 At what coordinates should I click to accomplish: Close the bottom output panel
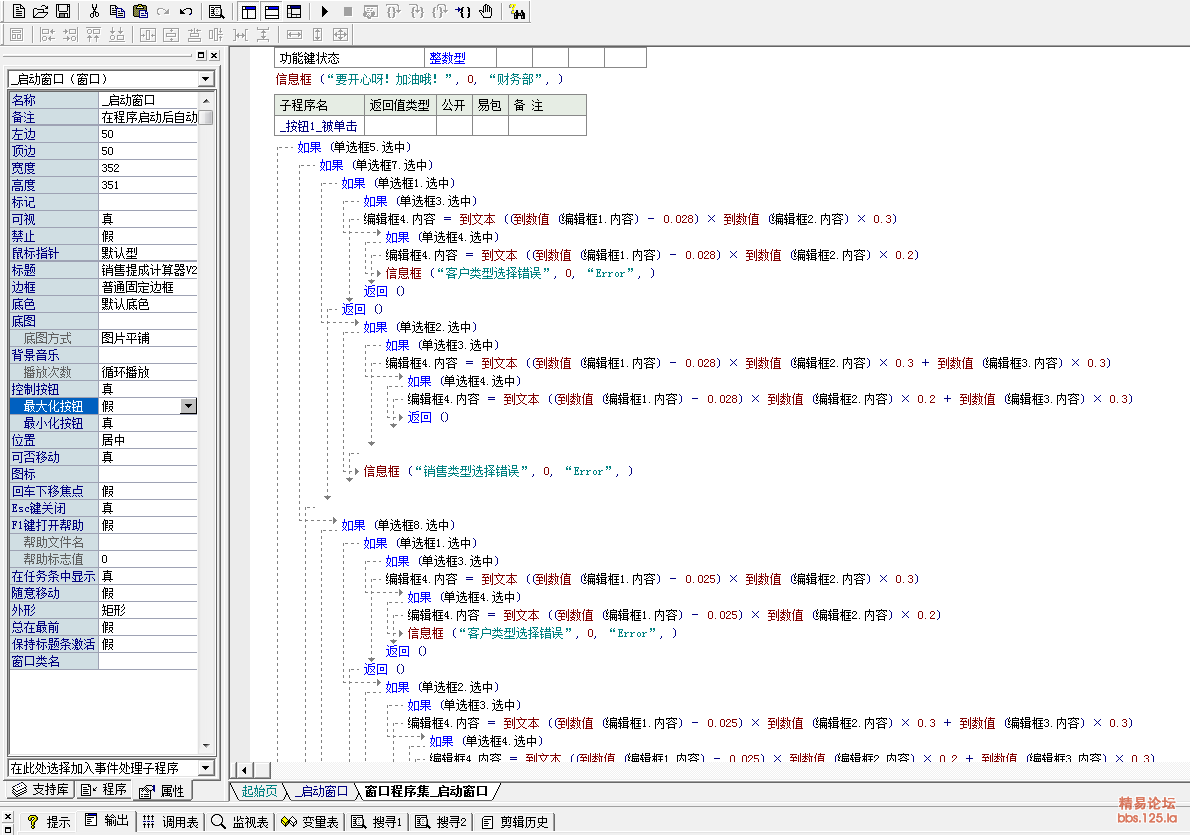[8, 817]
